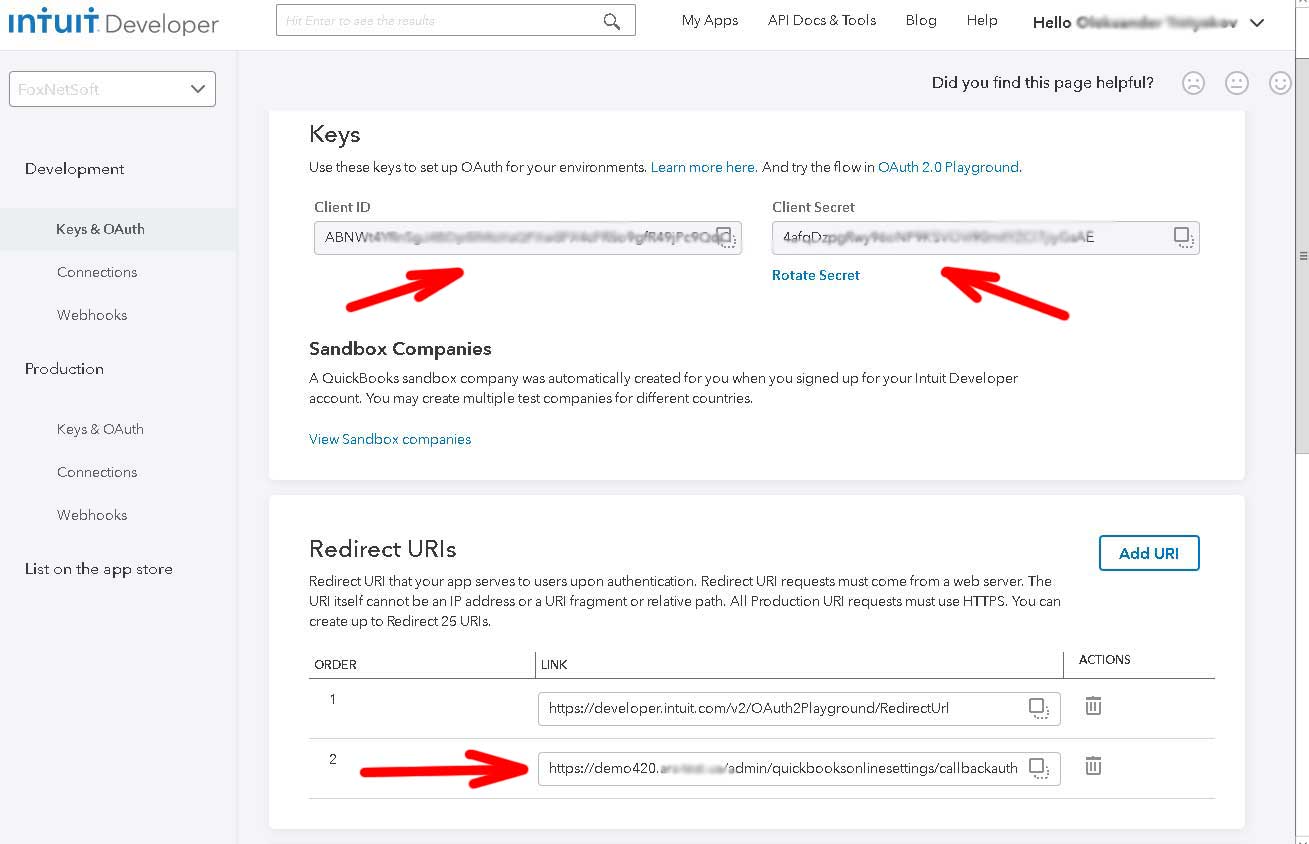Open Production Webhooks

[x=92, y=515]
